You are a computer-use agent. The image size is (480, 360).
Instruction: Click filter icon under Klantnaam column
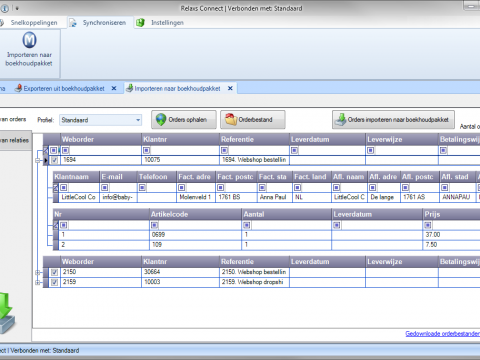(64, 188)
